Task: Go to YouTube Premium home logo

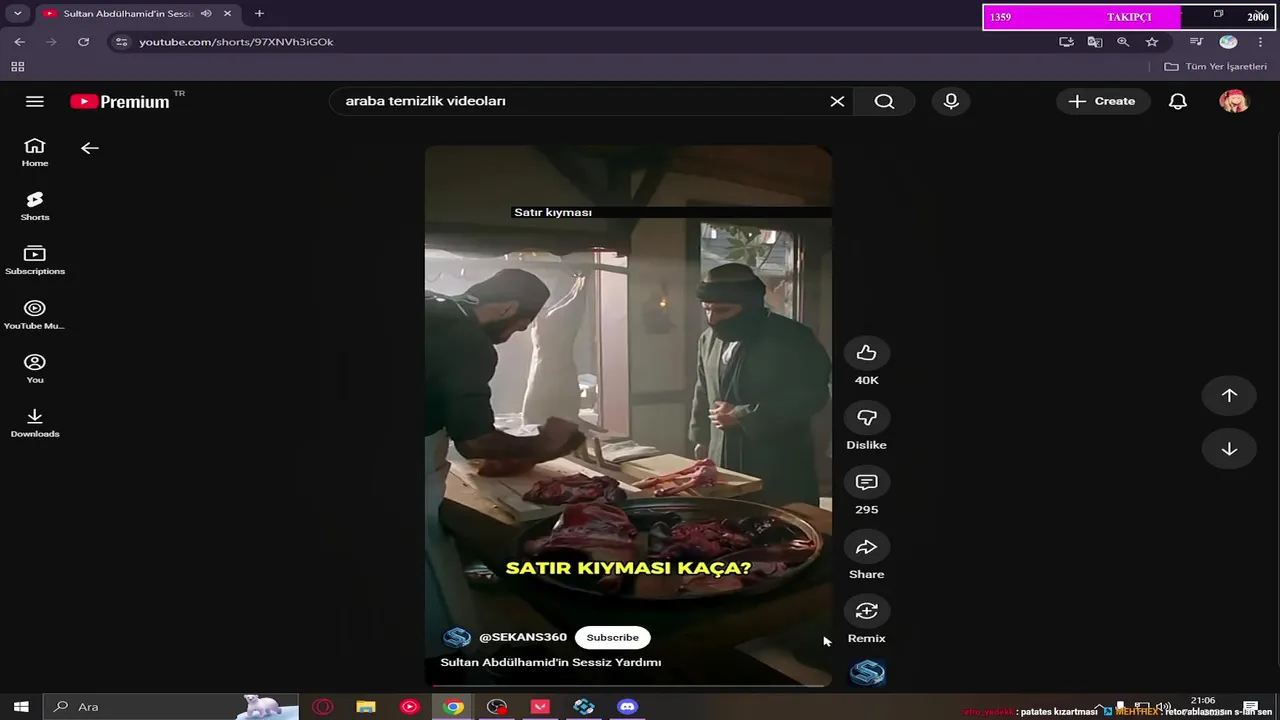Action: (120, 101)
